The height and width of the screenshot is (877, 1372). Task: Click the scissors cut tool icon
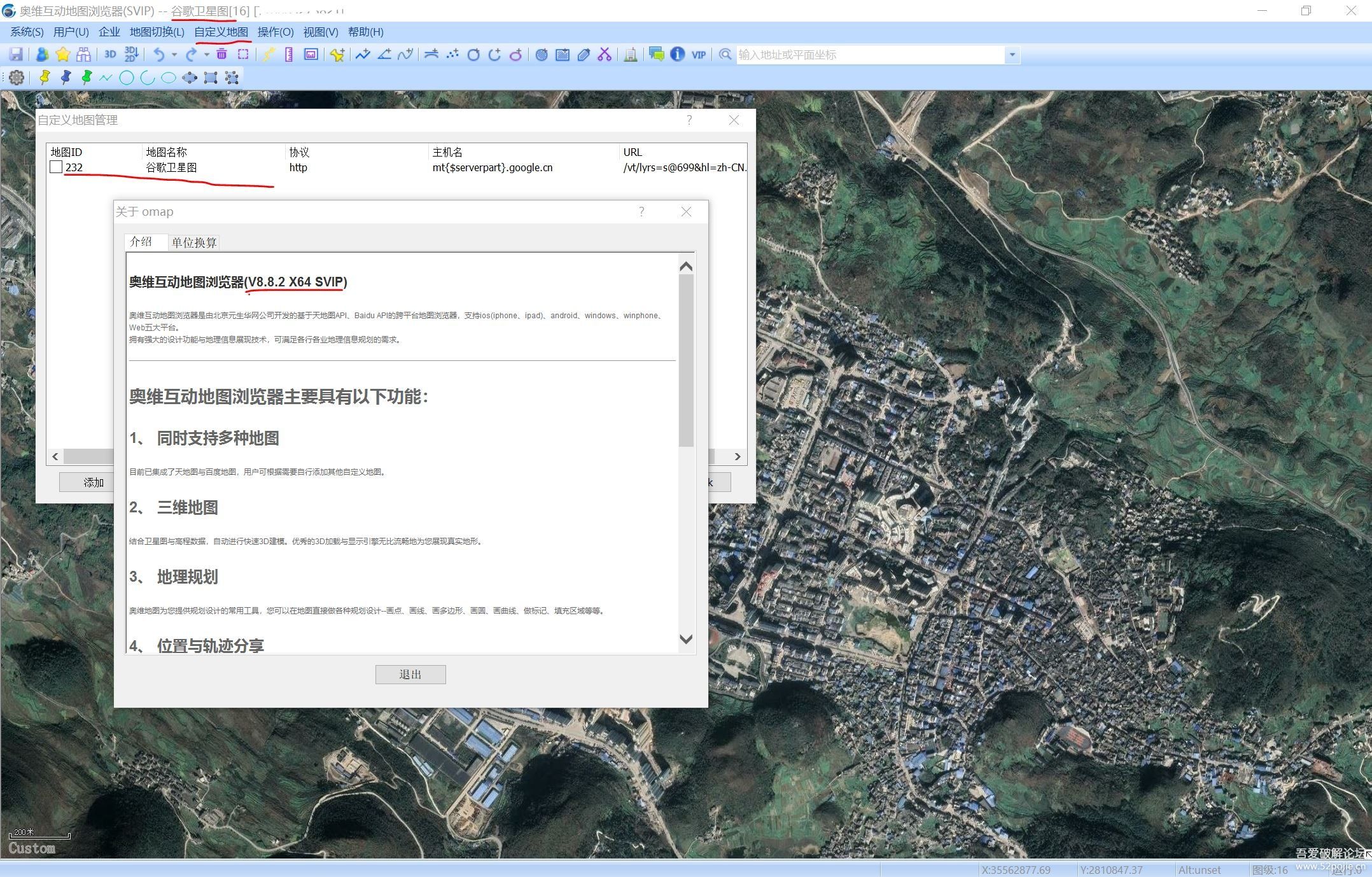(x=605, y=55)
